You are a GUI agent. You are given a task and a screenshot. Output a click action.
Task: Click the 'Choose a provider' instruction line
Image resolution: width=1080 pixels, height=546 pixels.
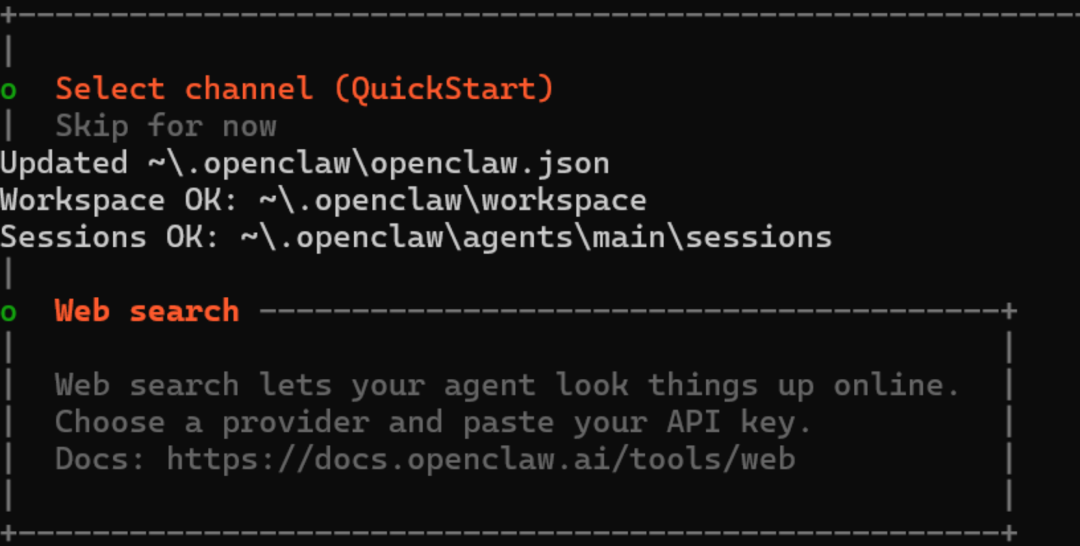click(x=433, y=422)
